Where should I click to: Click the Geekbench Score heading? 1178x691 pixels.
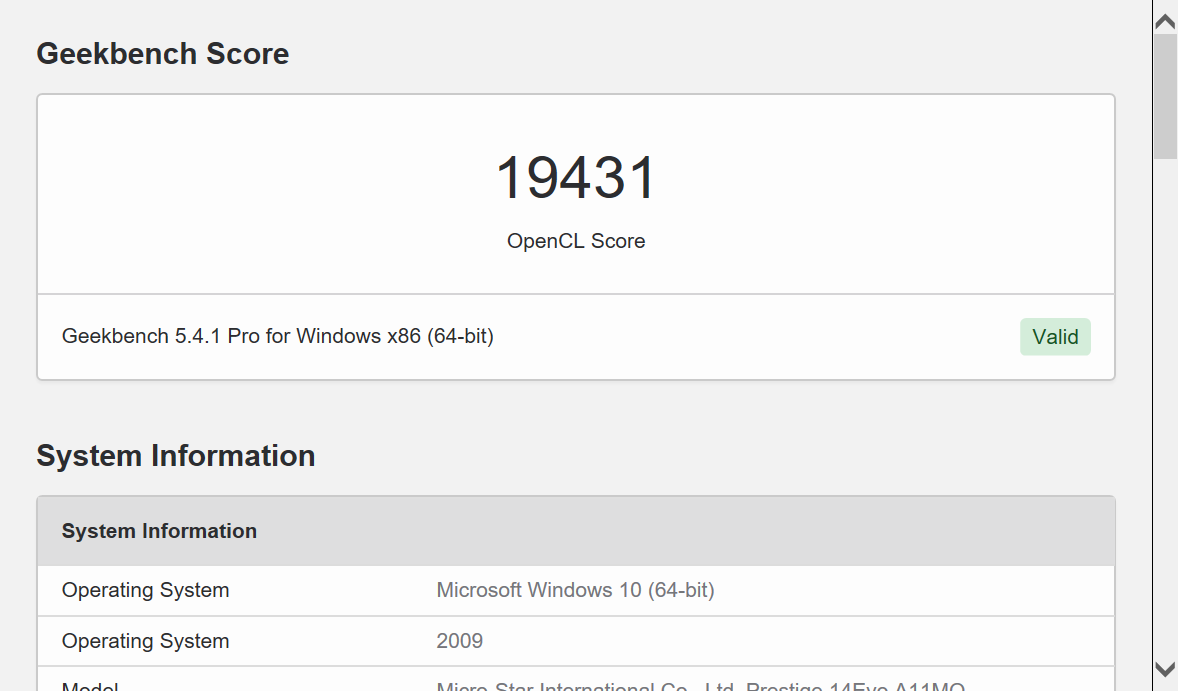[163, 54]
